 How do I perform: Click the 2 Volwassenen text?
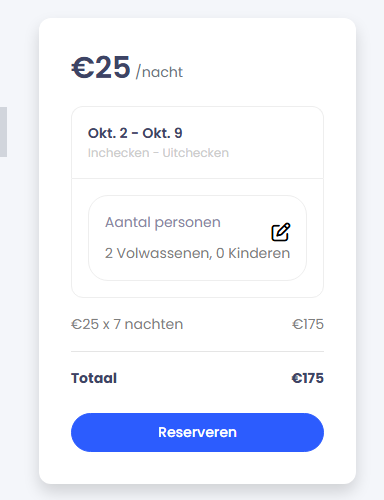(158, 253)
